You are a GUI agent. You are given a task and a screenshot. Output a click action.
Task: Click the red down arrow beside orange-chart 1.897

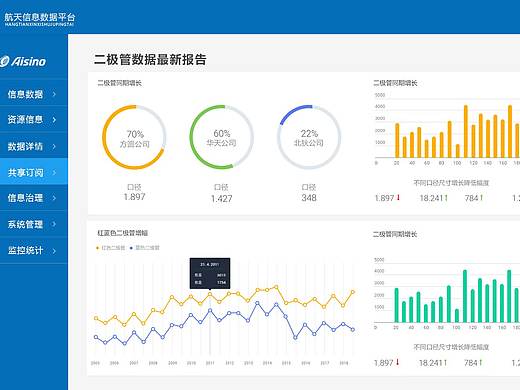click(398, 198)
